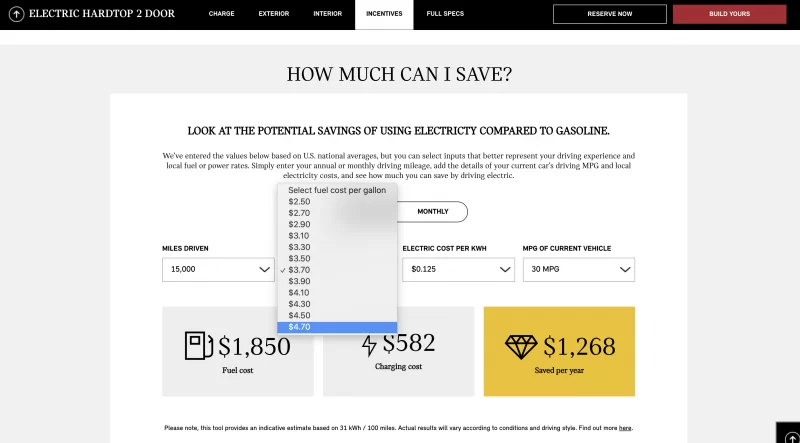Expand the Electric Cost per kWh dropdown

pyautogui.click(x=458, y=270)
